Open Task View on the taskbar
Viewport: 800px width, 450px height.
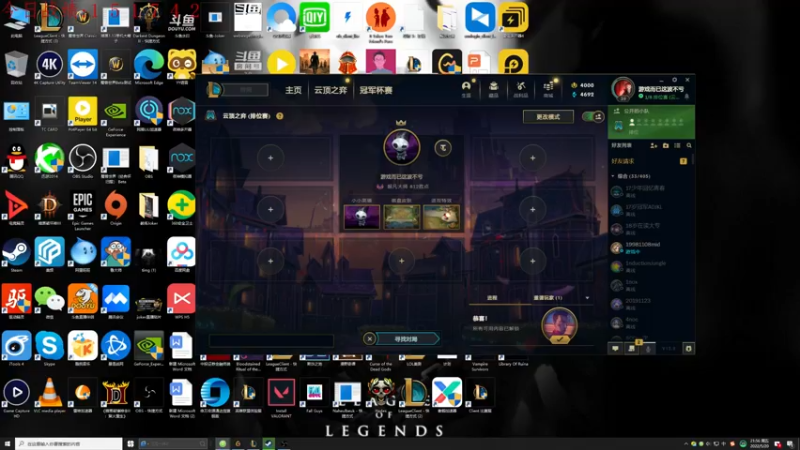tap(131, 444)
